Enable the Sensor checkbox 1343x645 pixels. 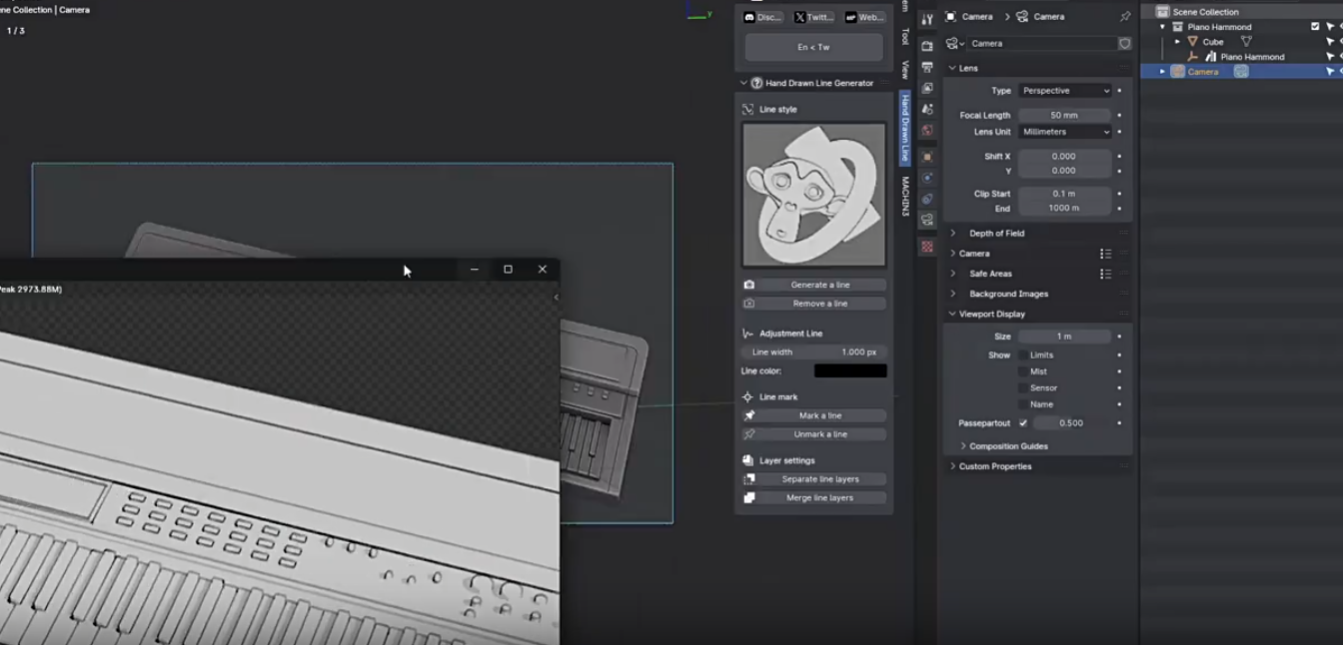[x=1023, y=388]
